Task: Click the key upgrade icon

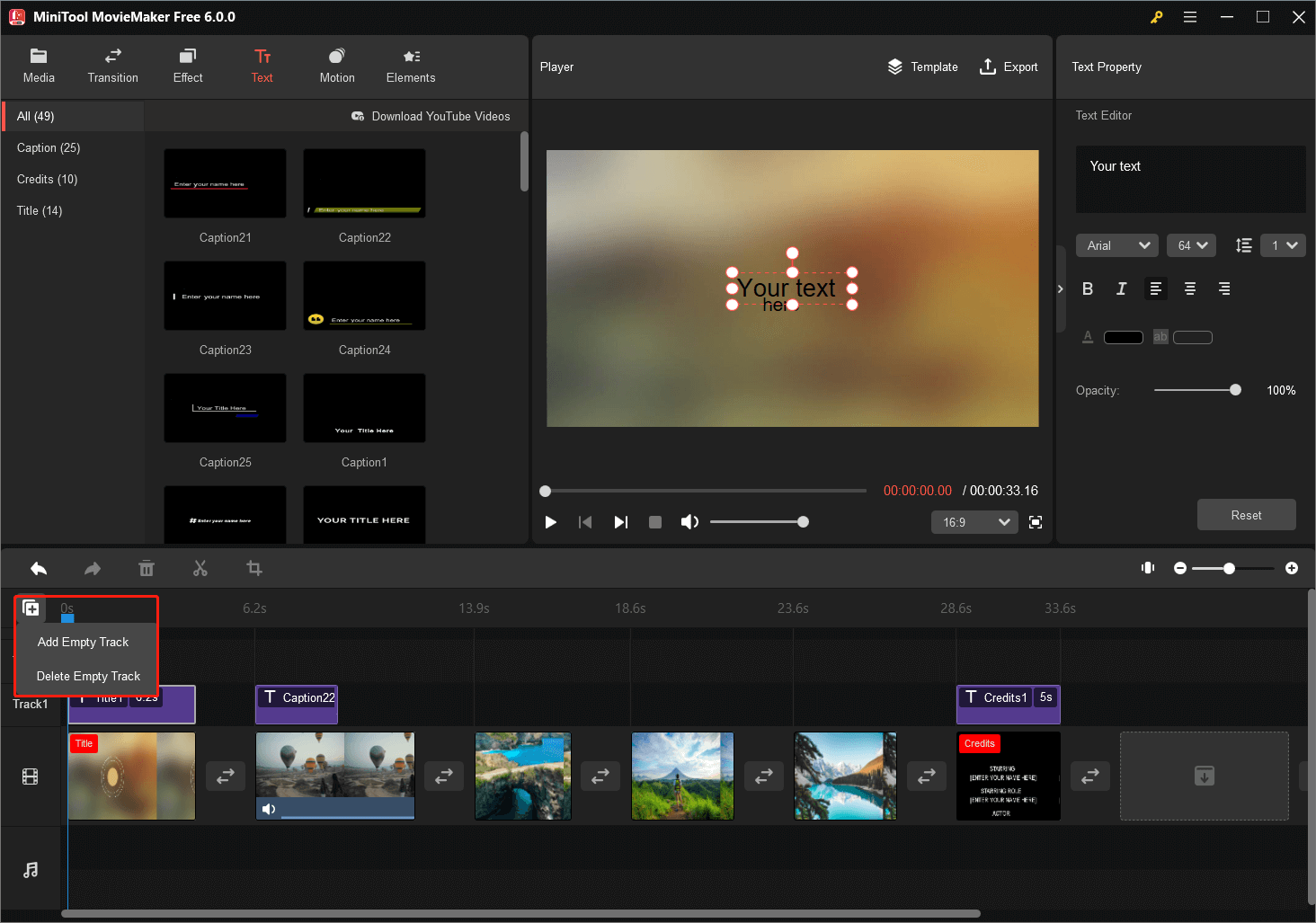Action: click(x=1156, y=17)
